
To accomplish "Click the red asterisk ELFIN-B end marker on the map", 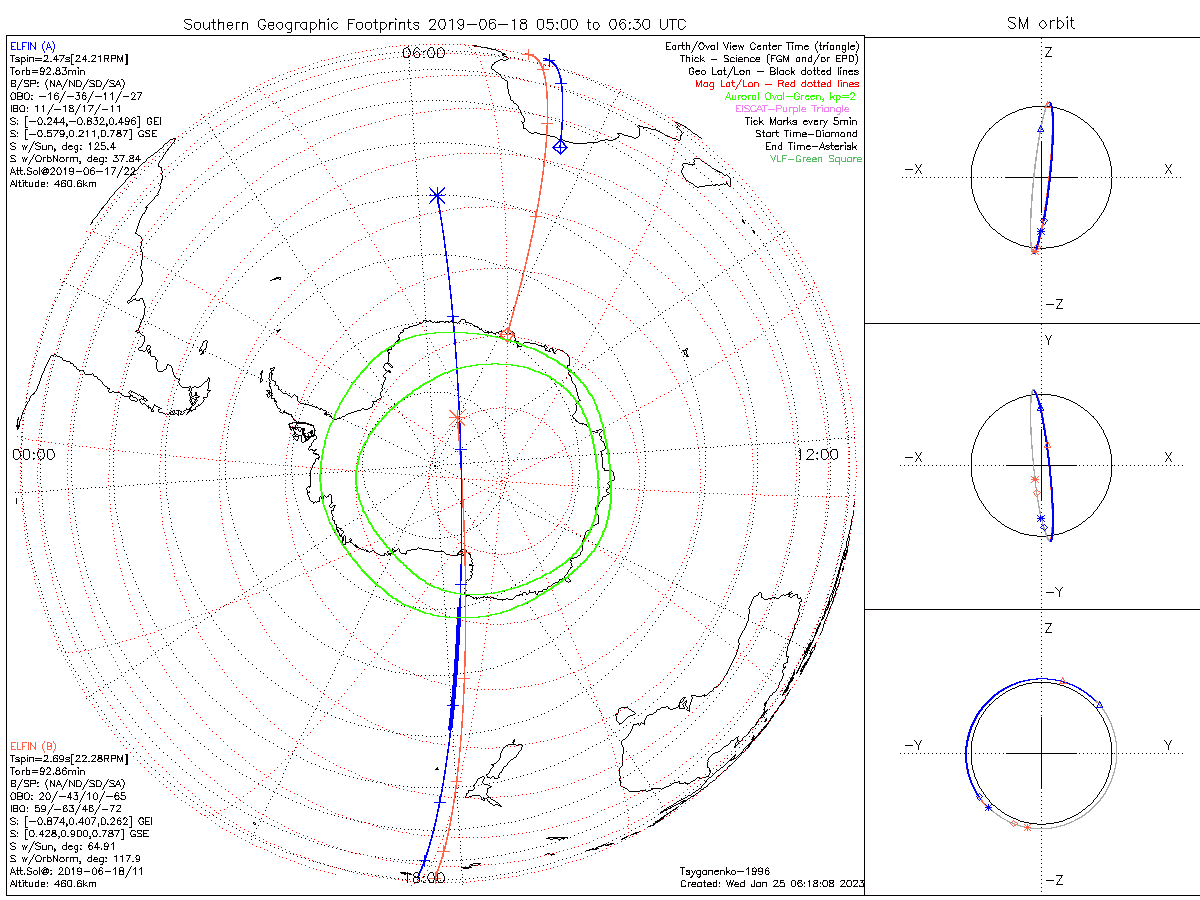I will [x=458, y=416].
